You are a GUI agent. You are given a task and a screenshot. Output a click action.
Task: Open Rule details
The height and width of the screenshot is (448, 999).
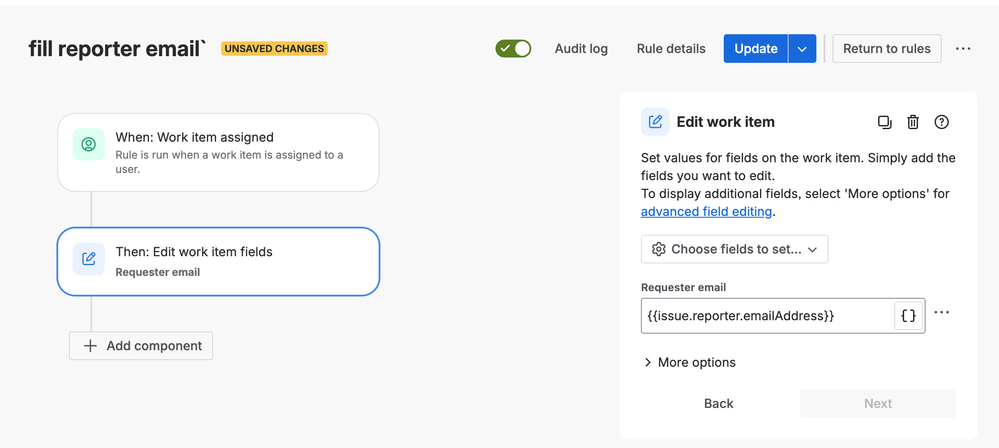click(671, 48)
